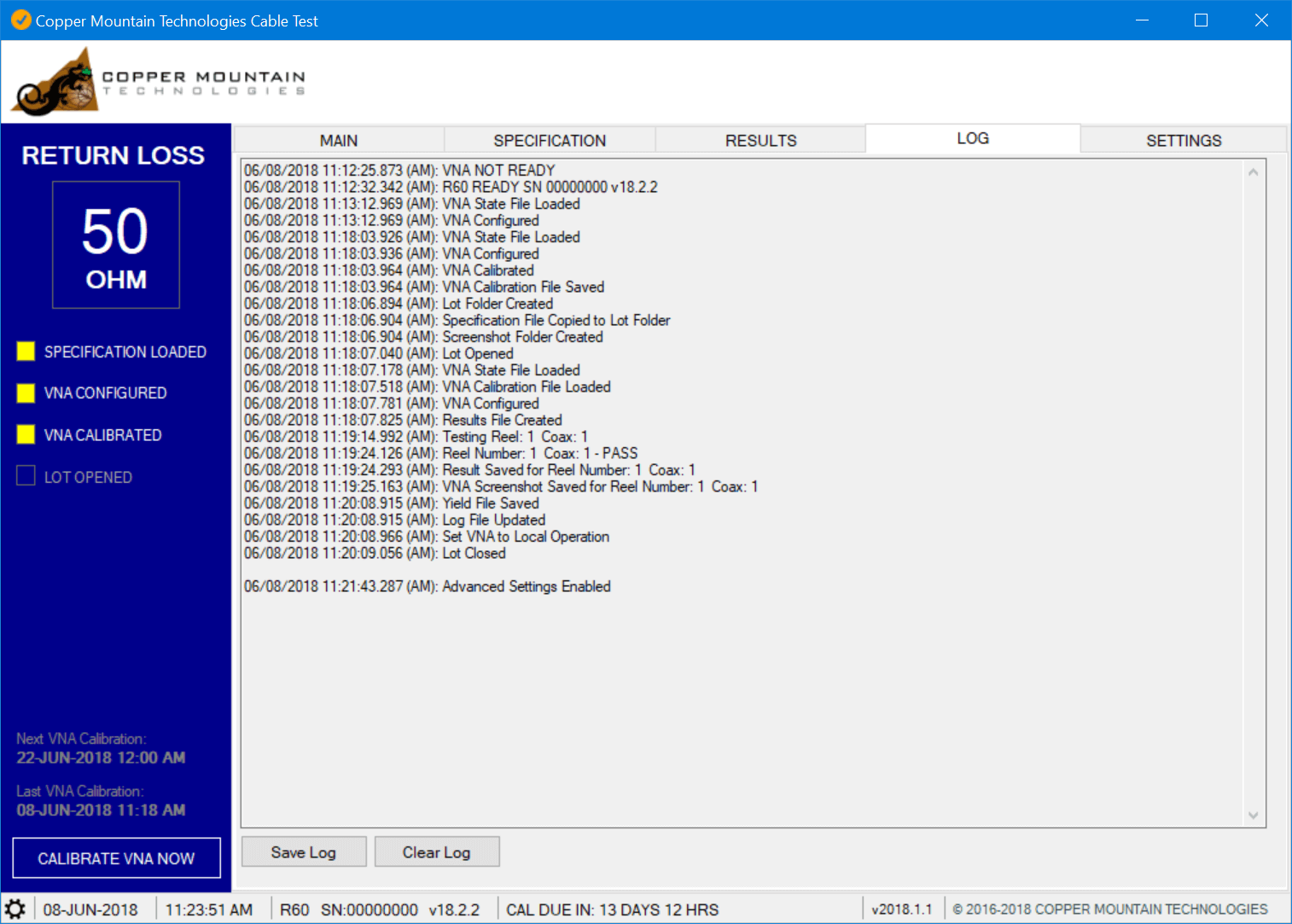Select 'Result Saved for Reel Number' log entry
This screenshot has height=924, width=1292.
coord(470,470)
